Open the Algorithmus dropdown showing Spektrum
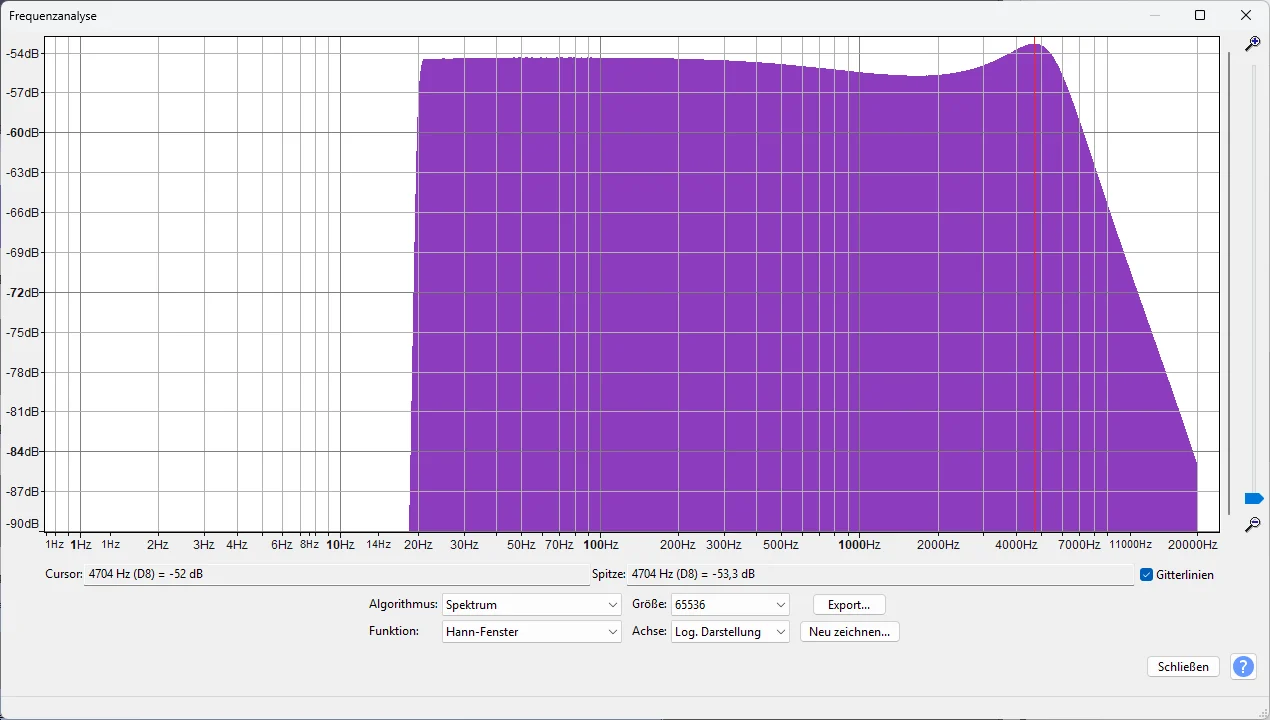The image size is (1270, 720). point(532,605)
